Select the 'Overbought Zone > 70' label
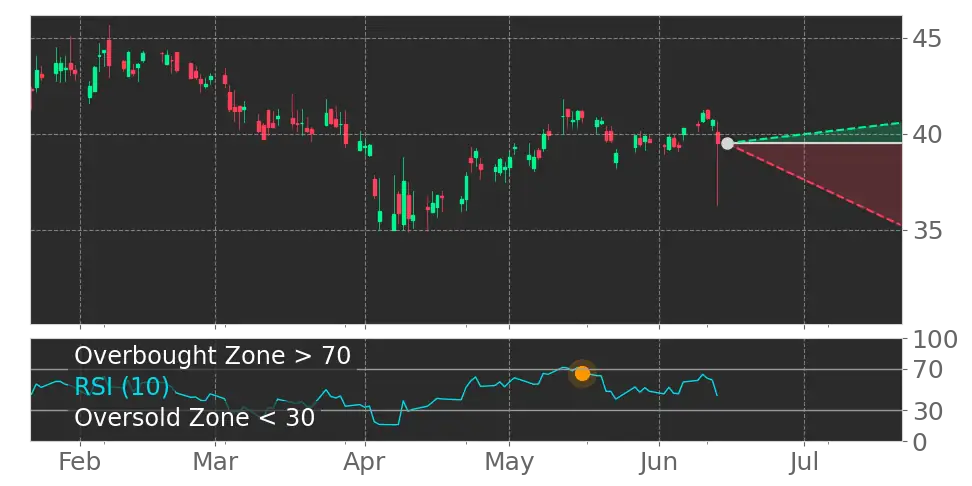972x486 pixels. (x=213, y=356)
